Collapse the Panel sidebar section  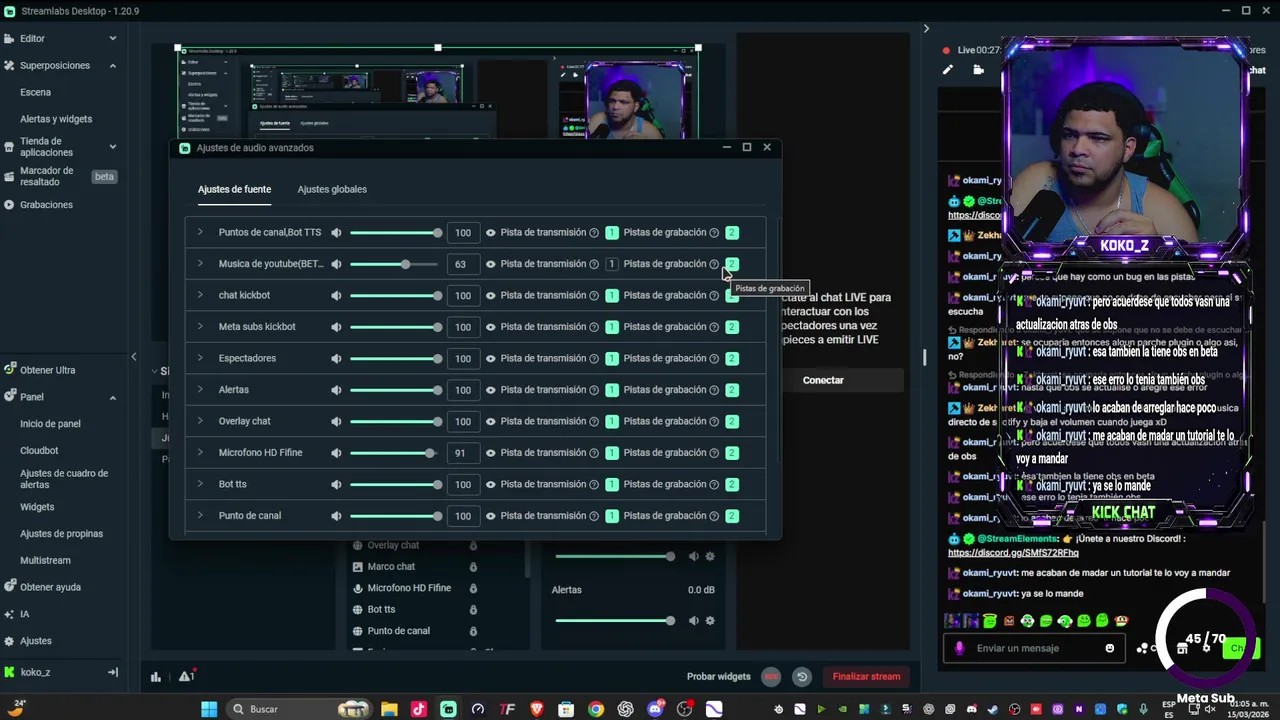112,397
